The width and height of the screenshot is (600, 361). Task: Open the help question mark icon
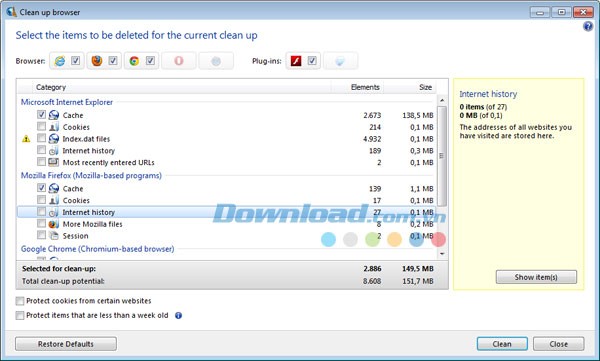point(588,26)
